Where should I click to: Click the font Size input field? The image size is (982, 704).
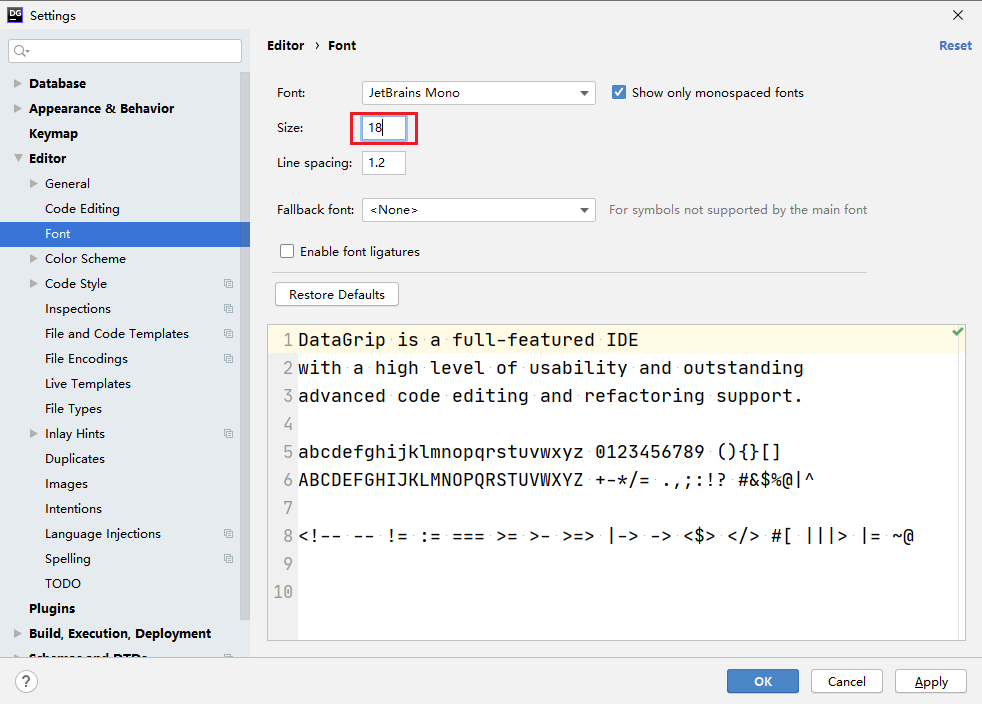(x=384, y=128)
